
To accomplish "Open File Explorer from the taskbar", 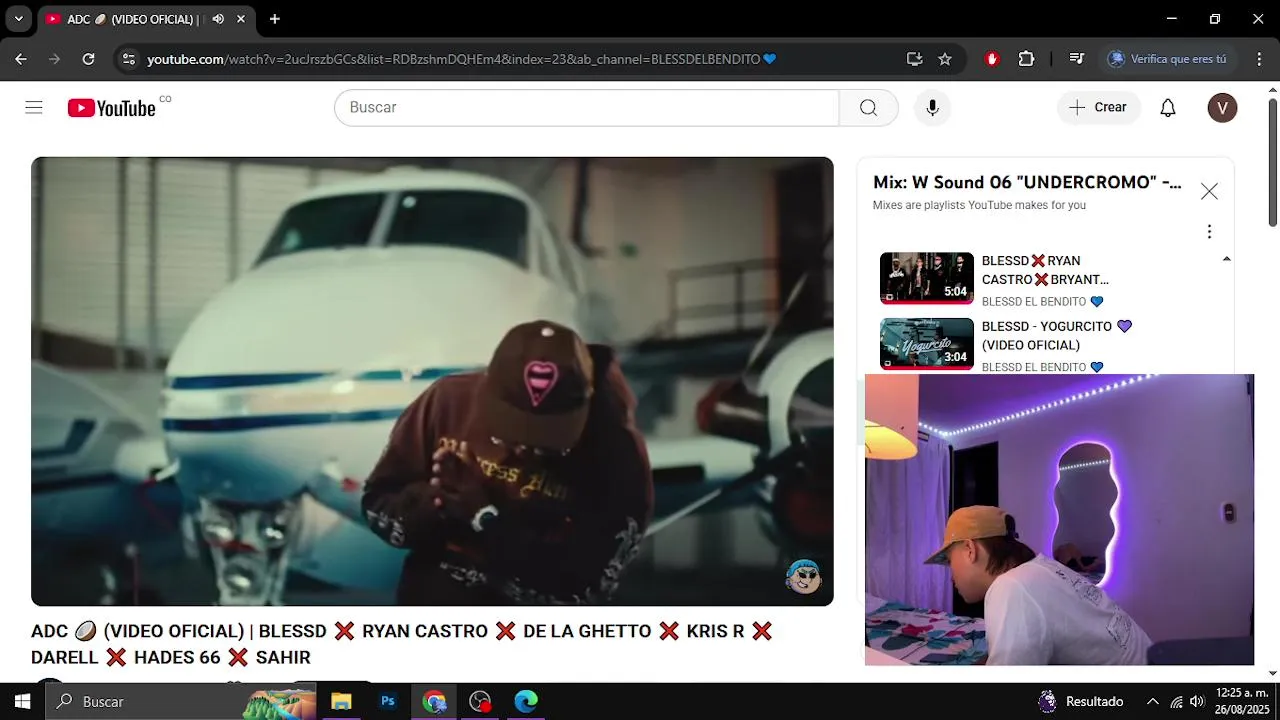I will click(341, 702).
